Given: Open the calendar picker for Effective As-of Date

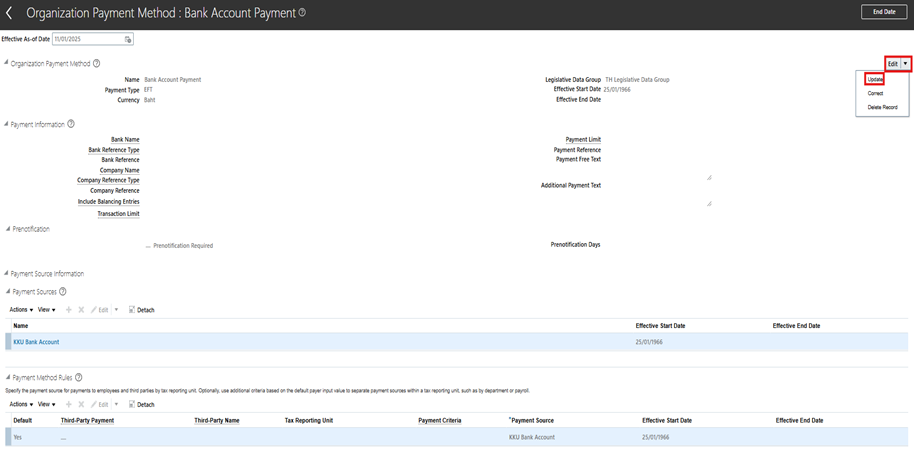Looking at the screenshot, I should tap(128, 39).
